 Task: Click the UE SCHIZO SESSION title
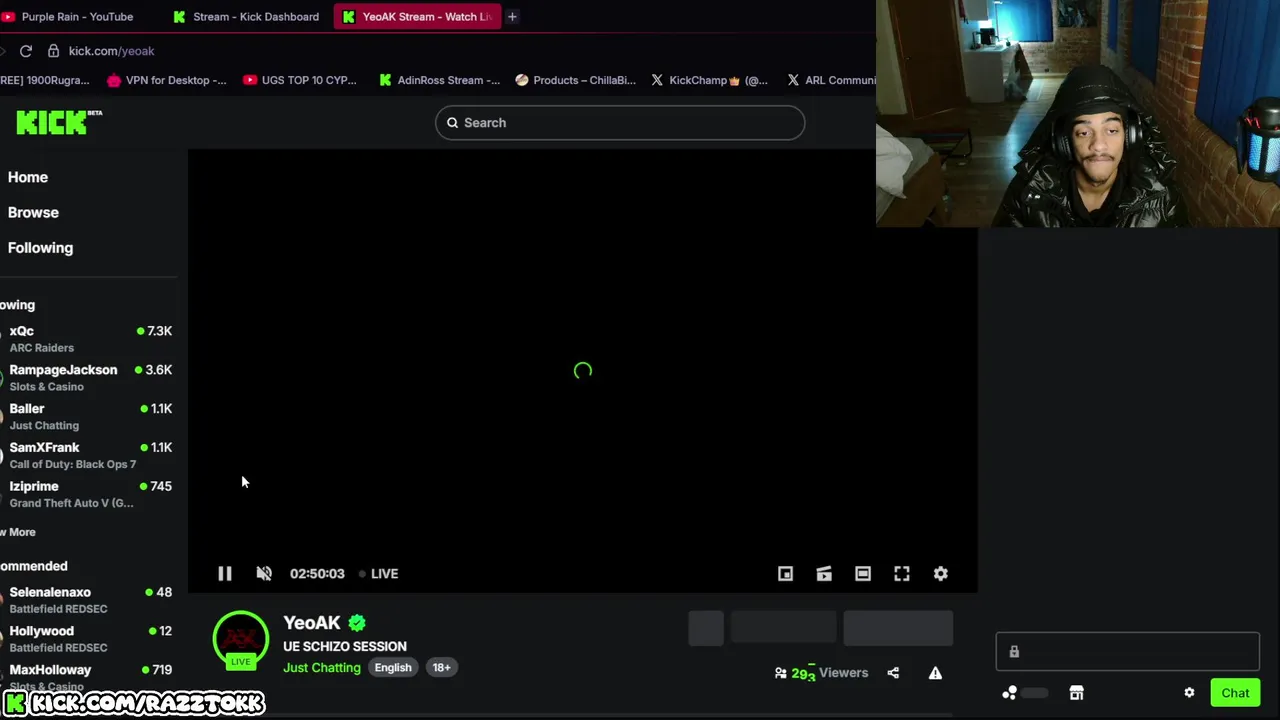[x=345, y=646]
